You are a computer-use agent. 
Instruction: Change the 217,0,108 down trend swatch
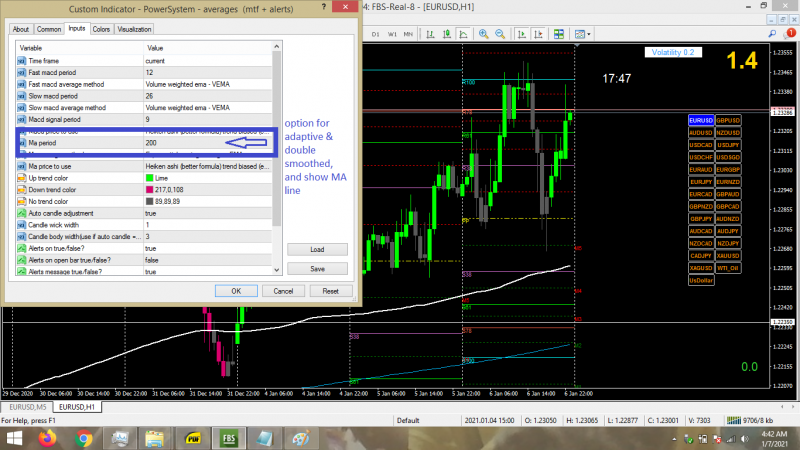tap(149, 190)
